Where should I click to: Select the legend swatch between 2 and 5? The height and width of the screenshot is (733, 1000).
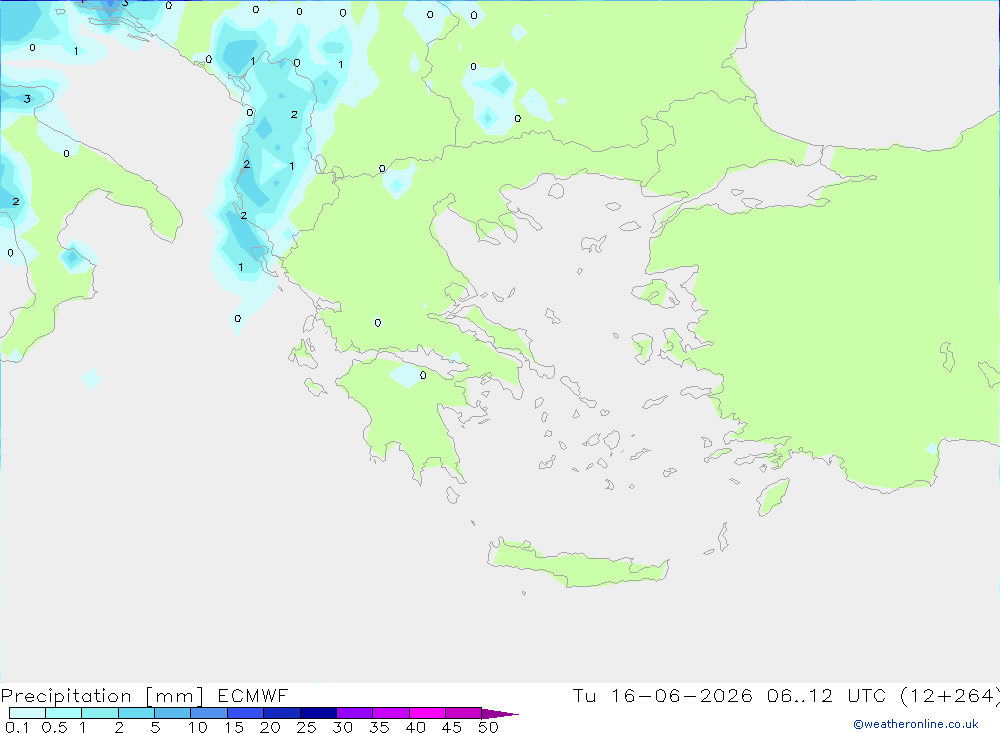(136, 713)
